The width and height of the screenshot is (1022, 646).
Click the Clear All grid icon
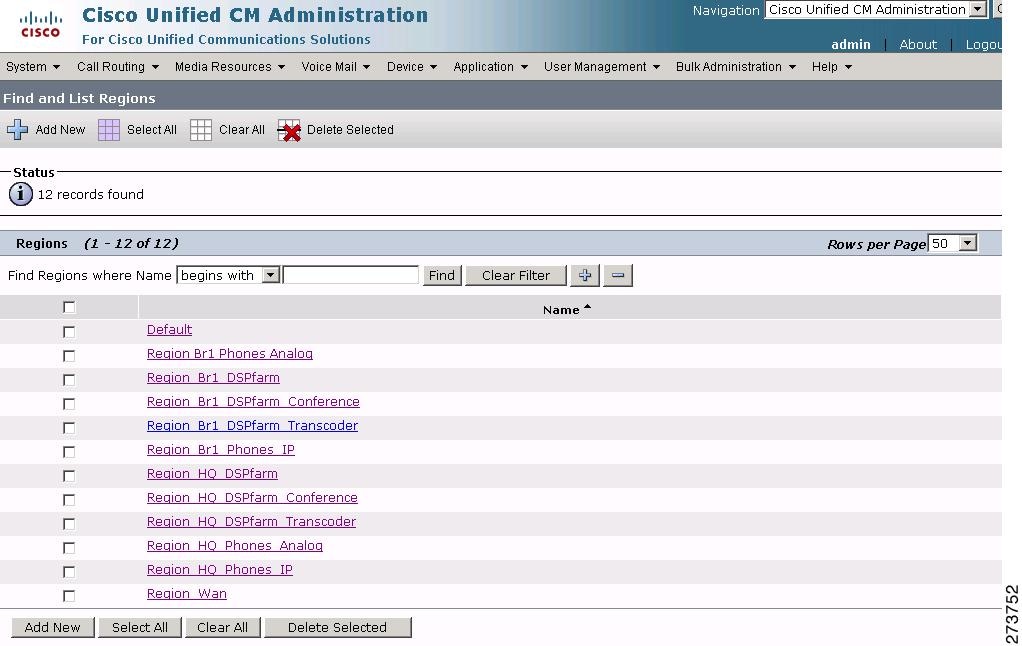[x=201, y=130]
